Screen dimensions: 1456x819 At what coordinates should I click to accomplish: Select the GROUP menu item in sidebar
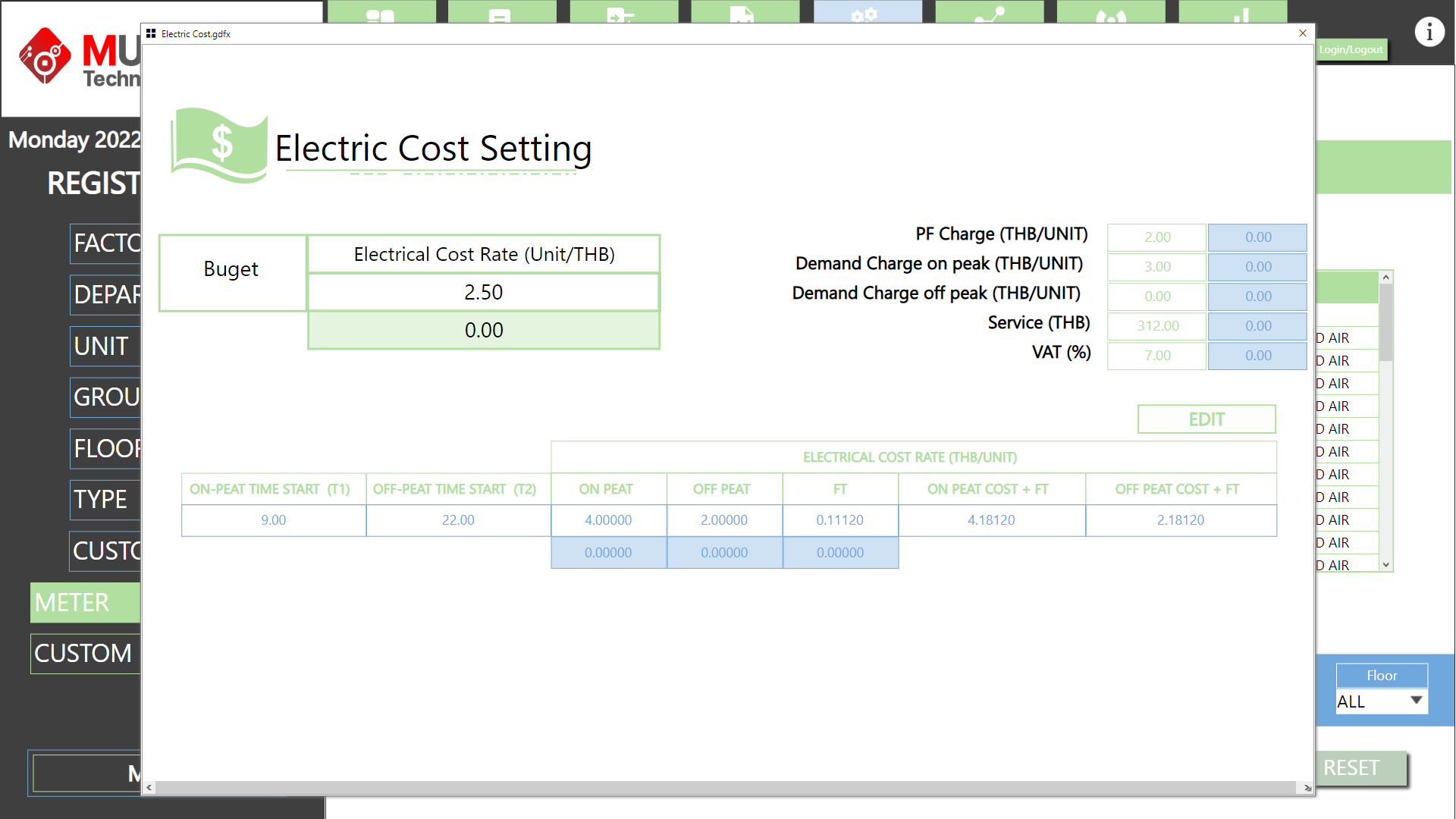[x=105, y=397]
